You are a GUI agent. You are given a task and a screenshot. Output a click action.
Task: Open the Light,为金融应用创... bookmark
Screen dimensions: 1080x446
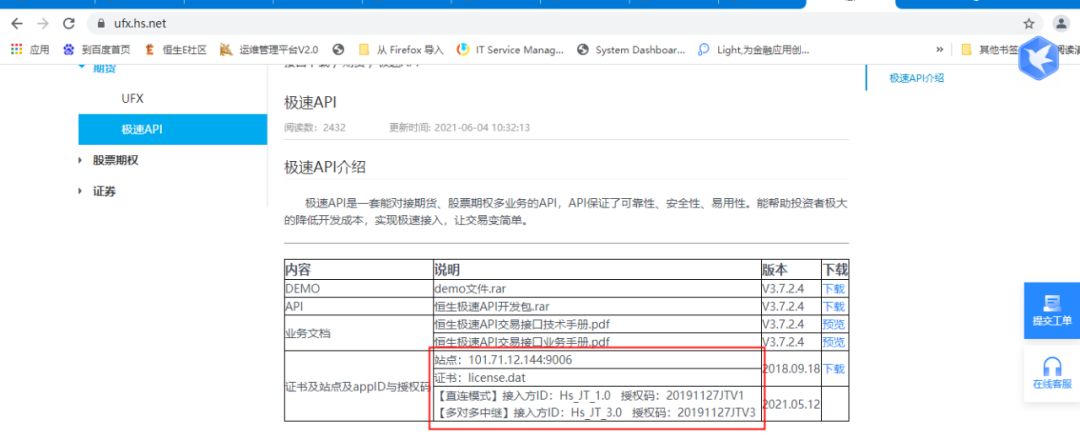click(754, 50)
